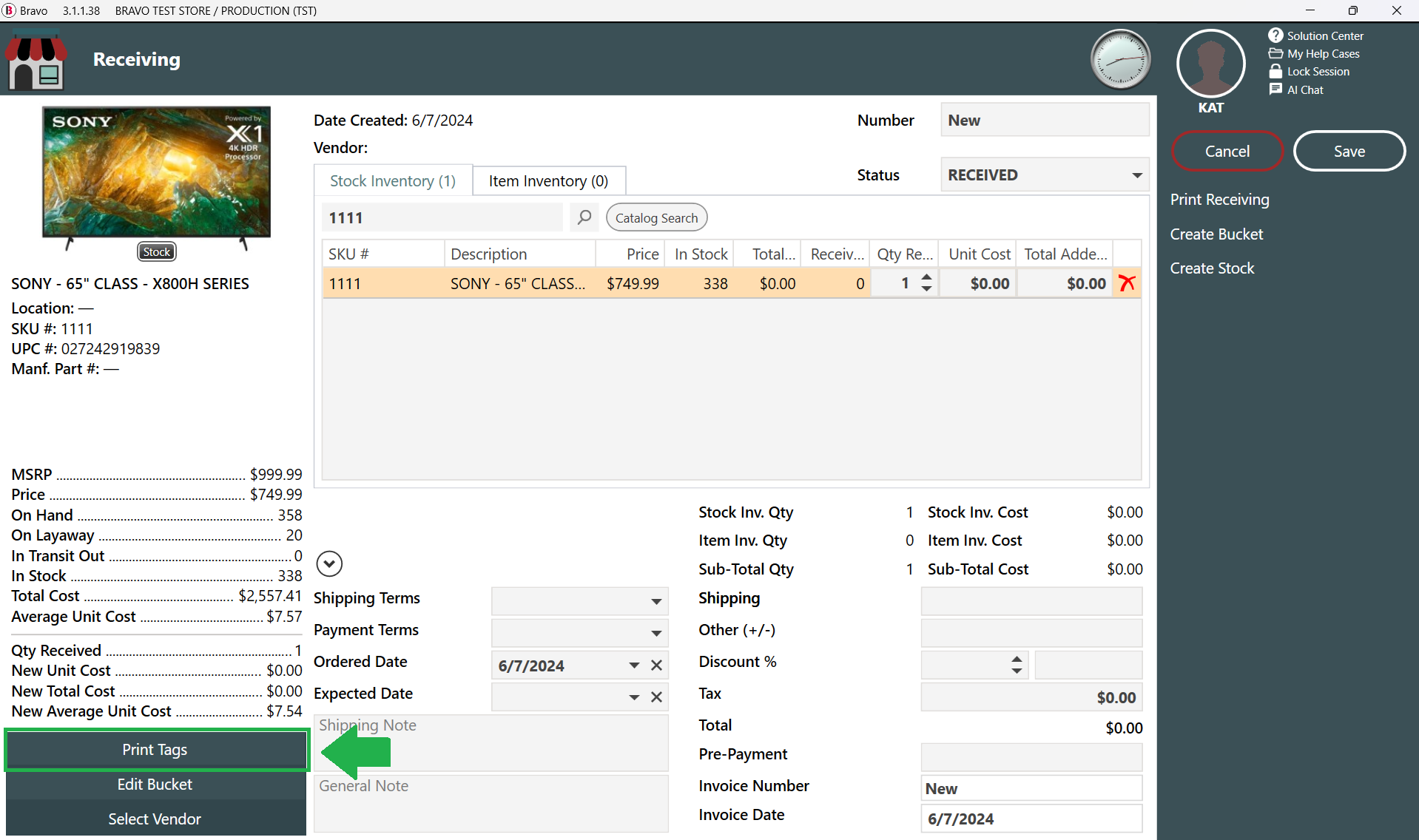
Task: Click Print Receiving link
Action: [x=1219, y=200]
